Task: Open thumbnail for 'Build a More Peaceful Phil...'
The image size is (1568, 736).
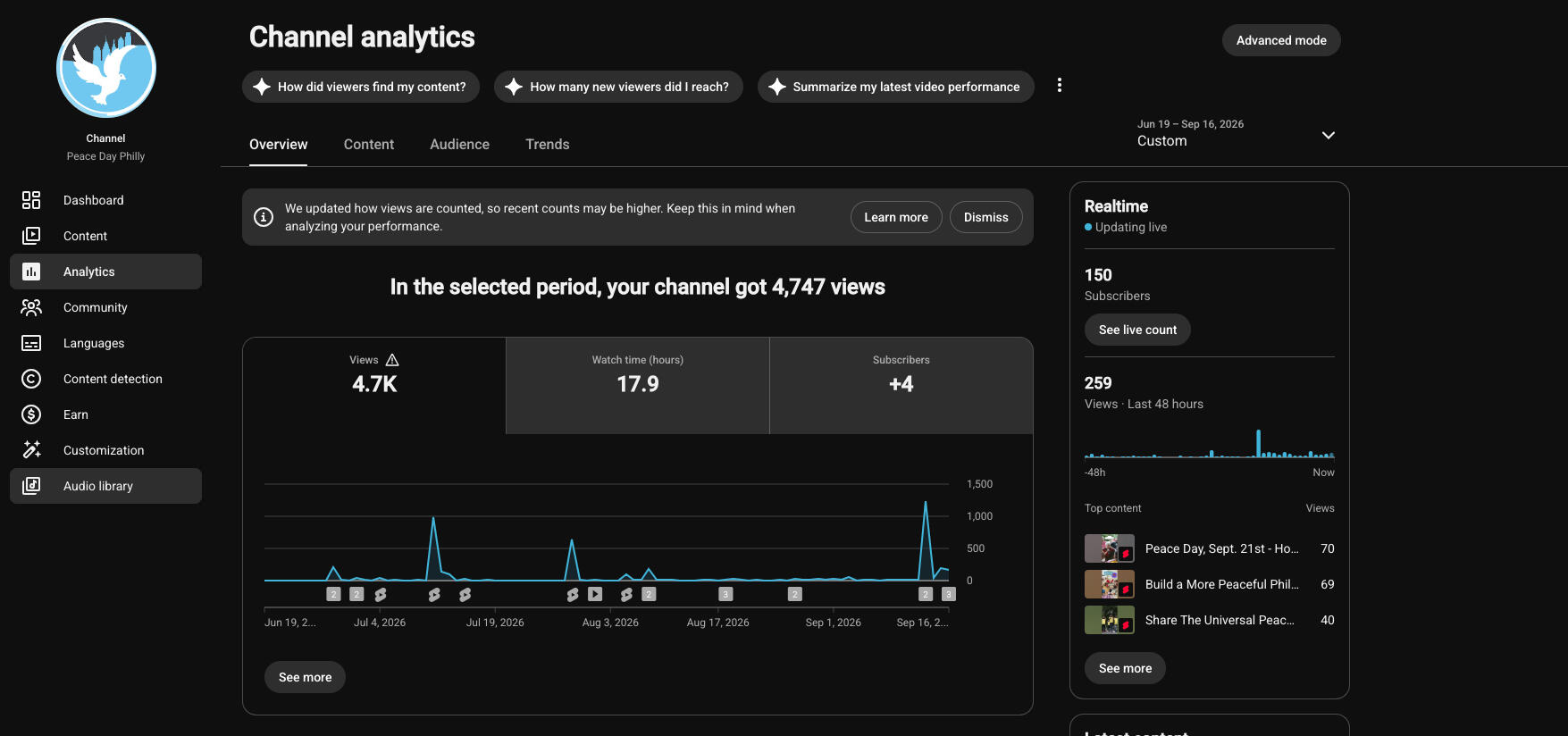Action: [1110, 584]
